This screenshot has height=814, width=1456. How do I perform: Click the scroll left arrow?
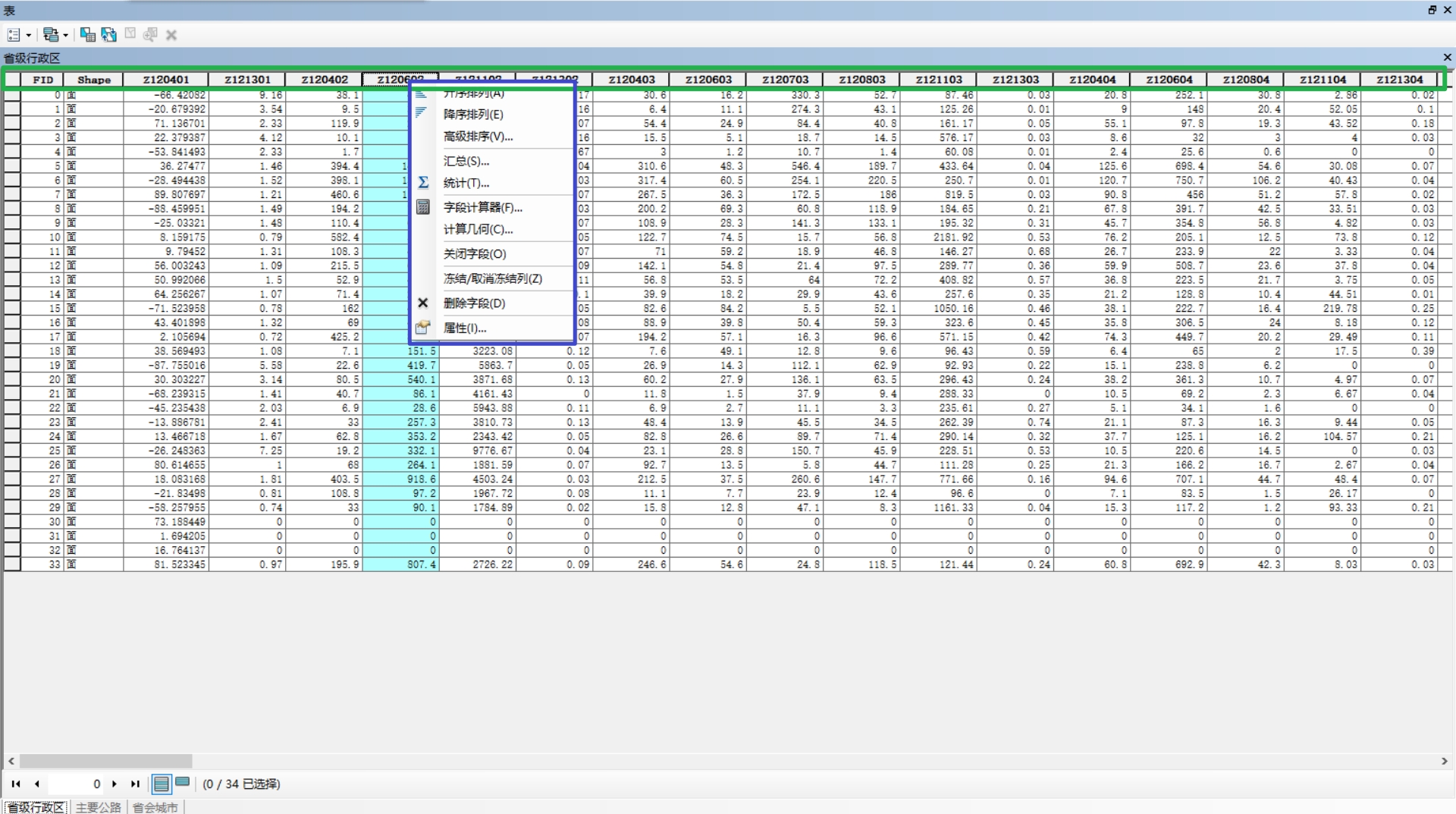(11, 761)
